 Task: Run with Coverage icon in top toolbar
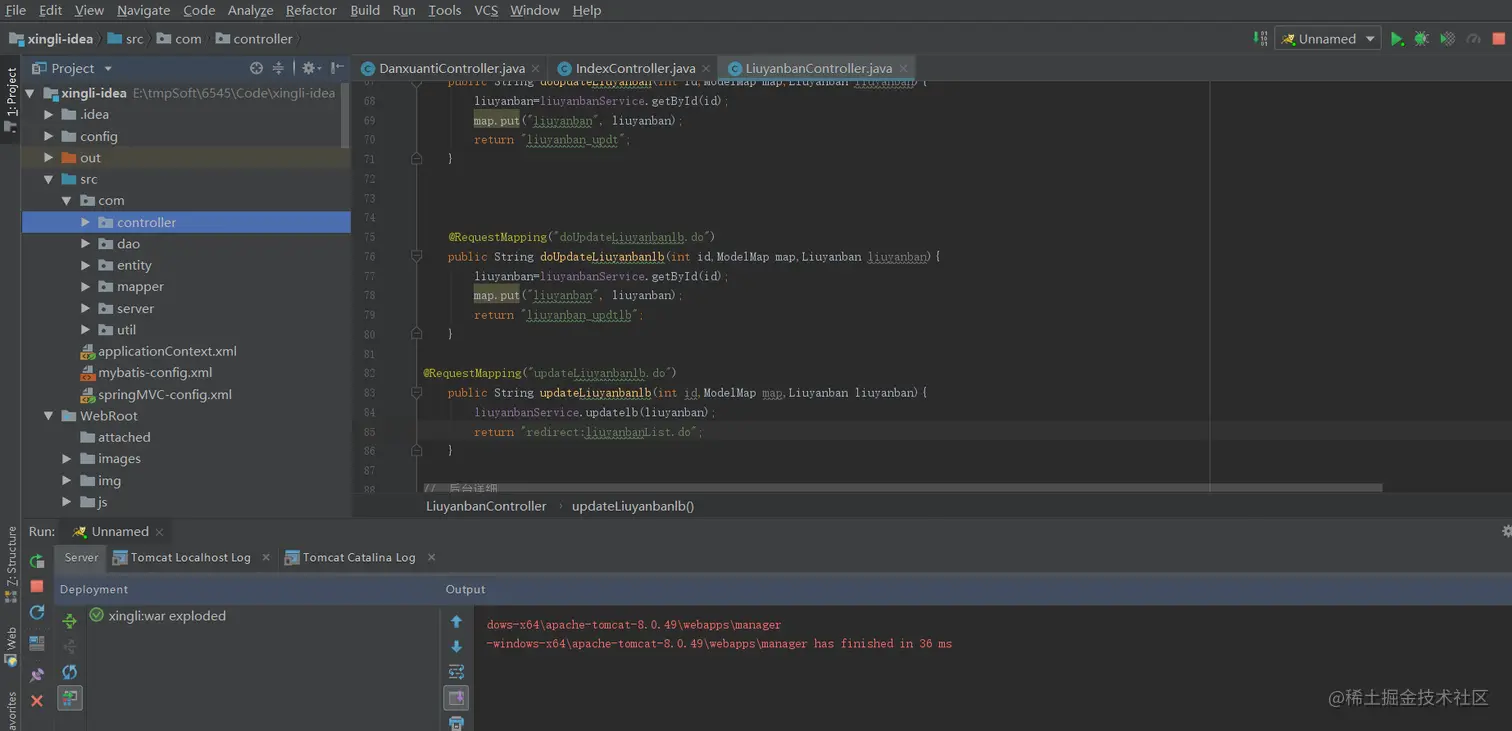coord(1447,39)
